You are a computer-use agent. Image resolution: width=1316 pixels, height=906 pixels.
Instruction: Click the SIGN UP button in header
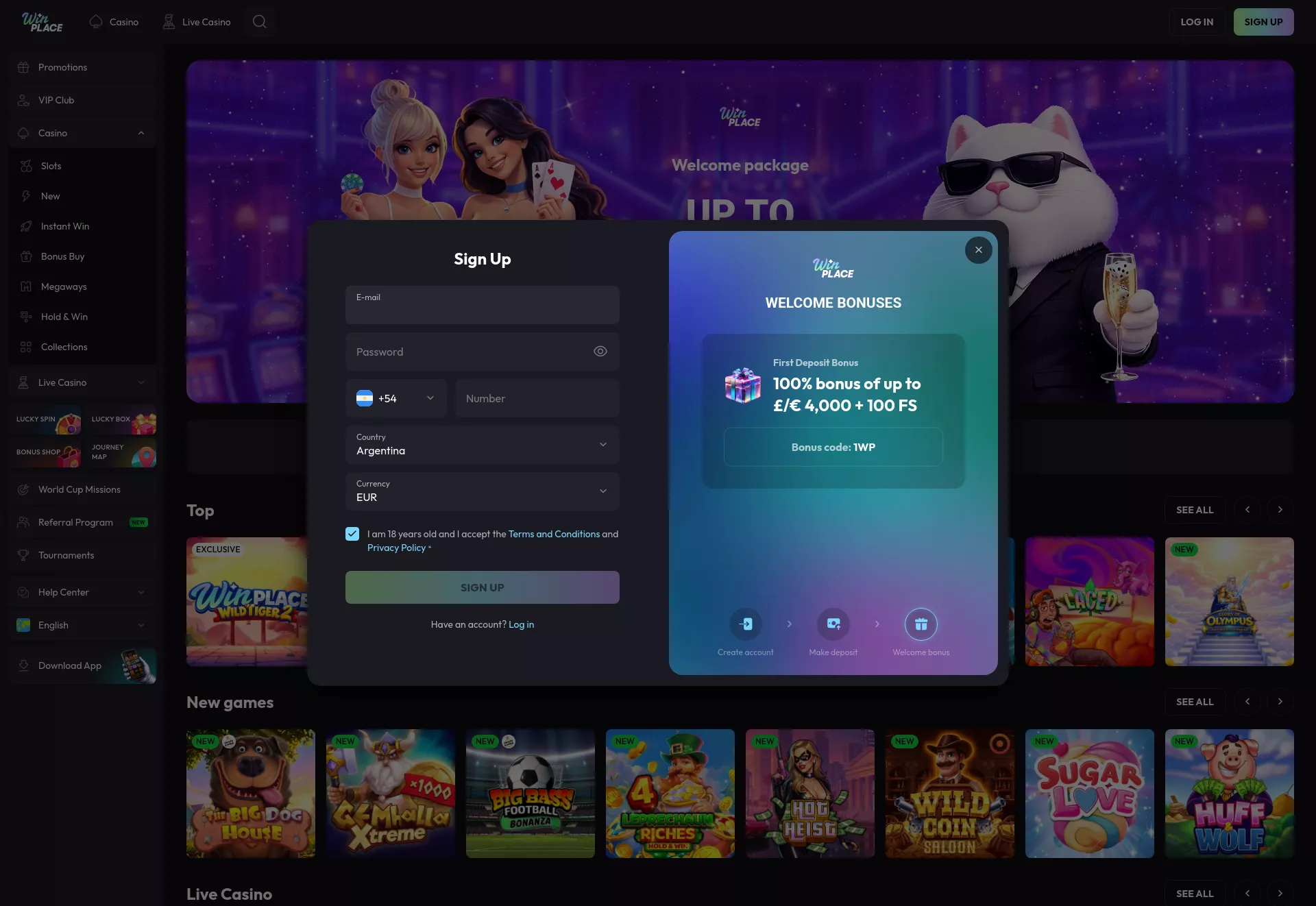(x=1264, y=22)
